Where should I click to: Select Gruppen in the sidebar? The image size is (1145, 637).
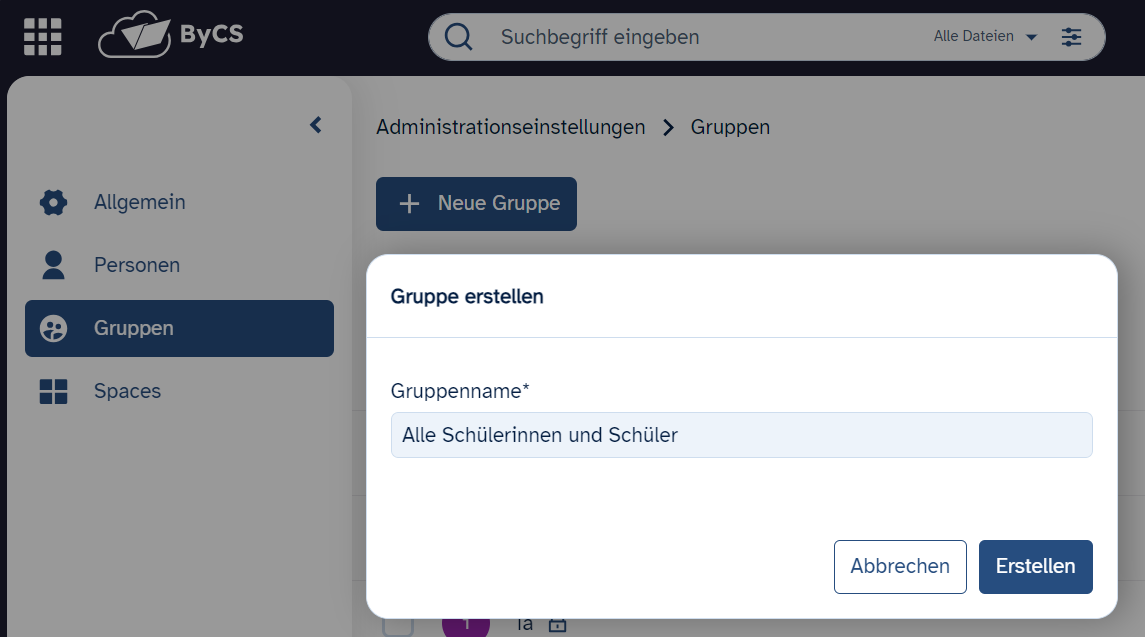click(x=179, y=329)
